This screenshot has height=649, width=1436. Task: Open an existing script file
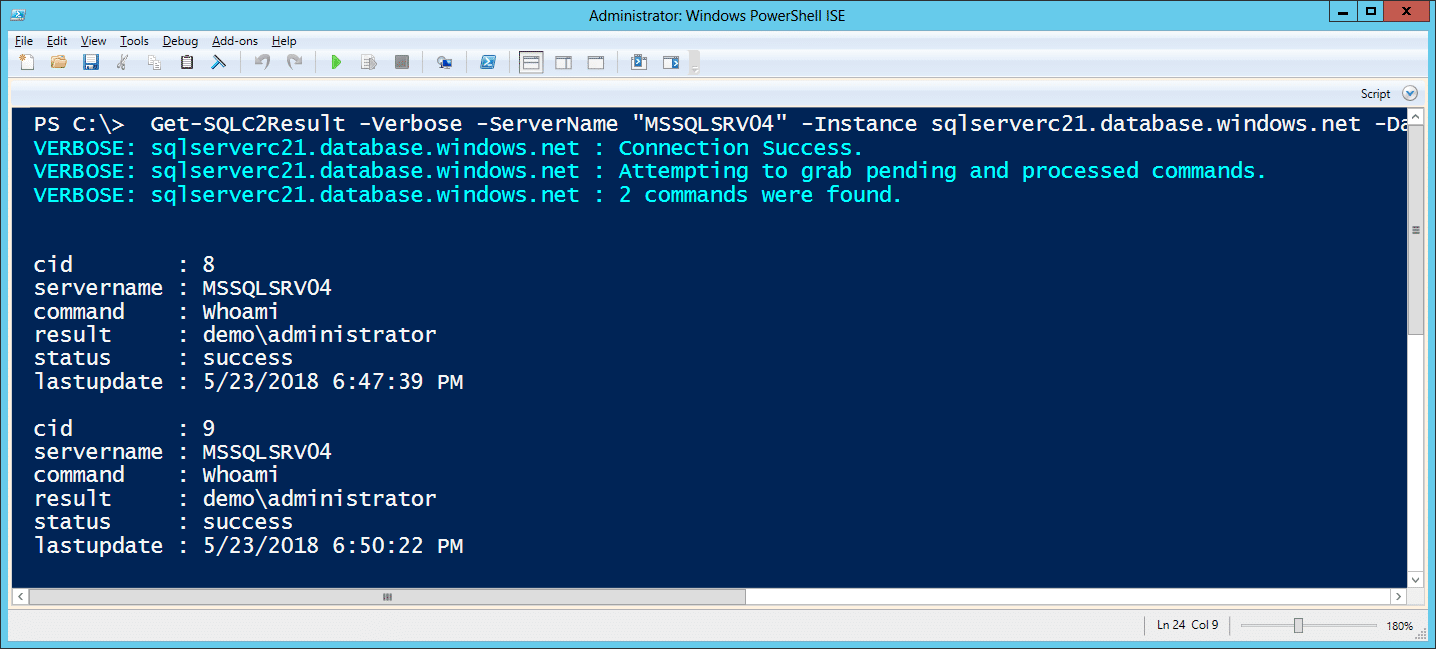[58, 63]
